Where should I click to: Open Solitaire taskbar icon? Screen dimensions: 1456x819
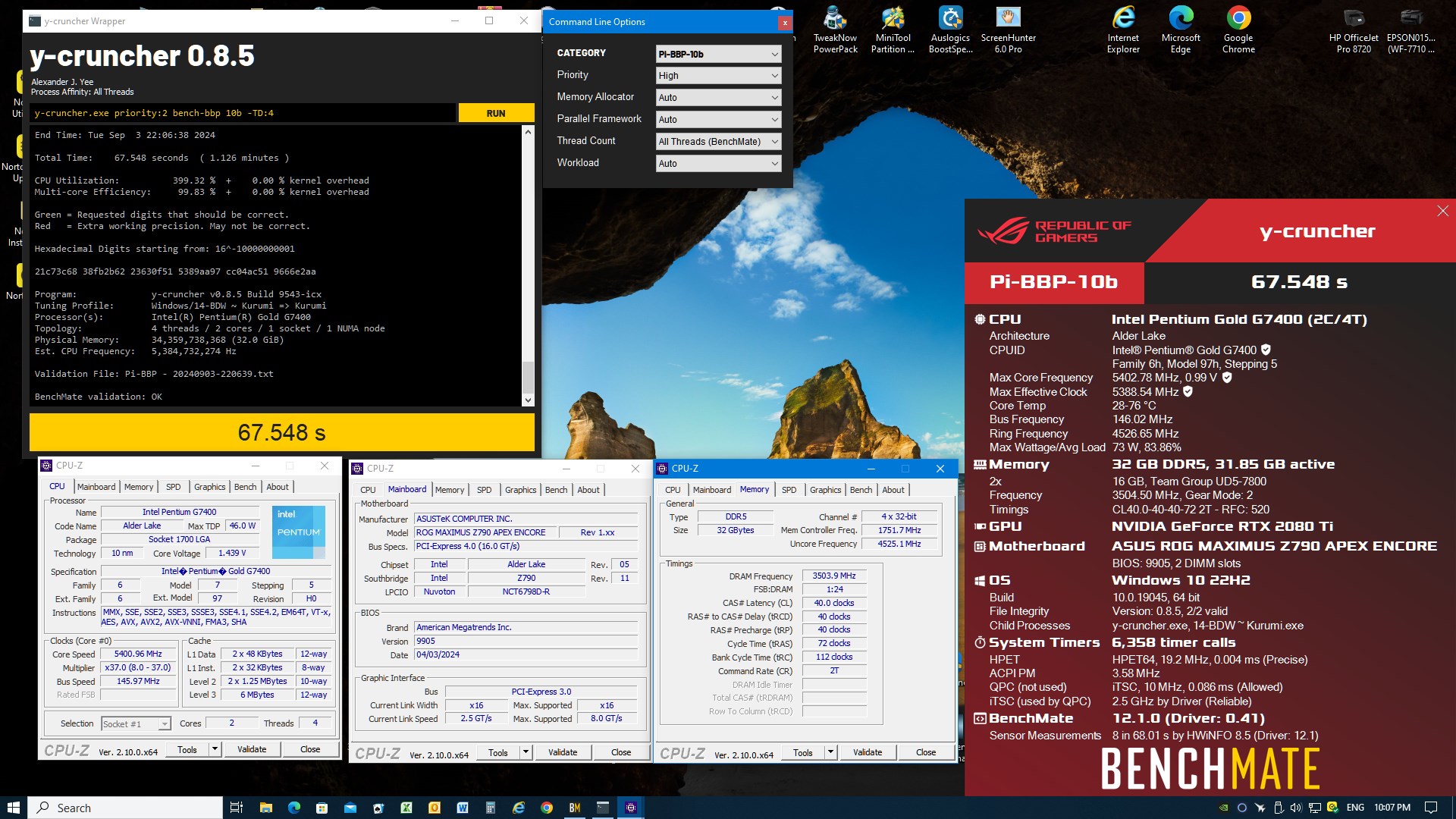coord(378,808)
